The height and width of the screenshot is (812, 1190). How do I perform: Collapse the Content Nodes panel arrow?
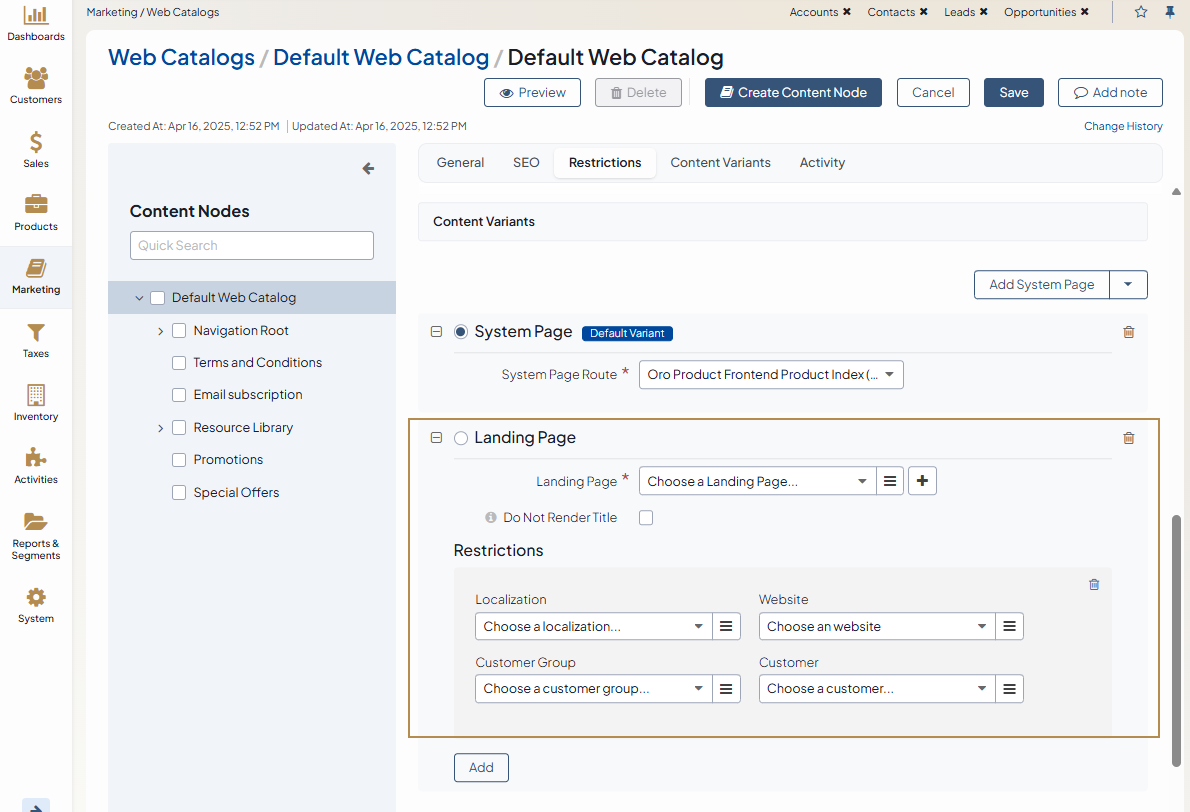pyautogui.click(x=368, y=169)
